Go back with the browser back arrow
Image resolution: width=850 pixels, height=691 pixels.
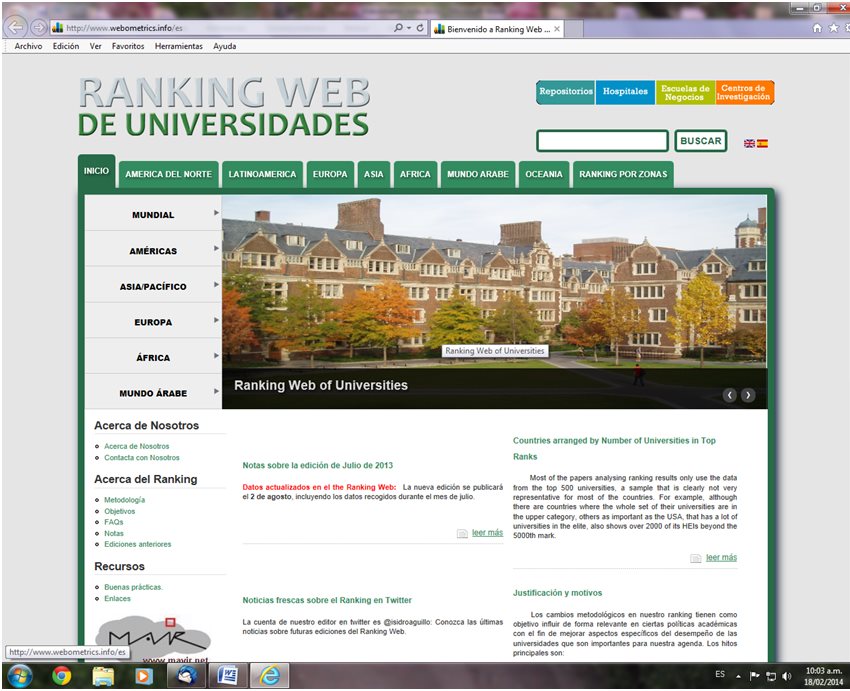pos(15,27)
